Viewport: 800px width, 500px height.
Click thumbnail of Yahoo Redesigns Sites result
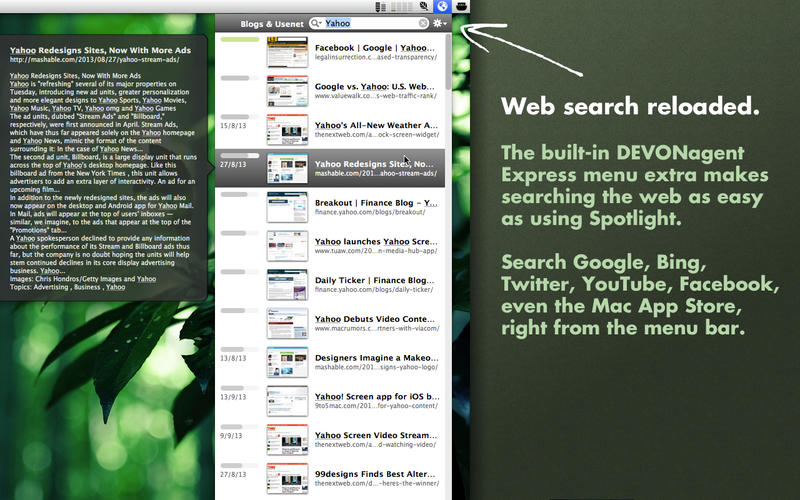pos(287,168)
